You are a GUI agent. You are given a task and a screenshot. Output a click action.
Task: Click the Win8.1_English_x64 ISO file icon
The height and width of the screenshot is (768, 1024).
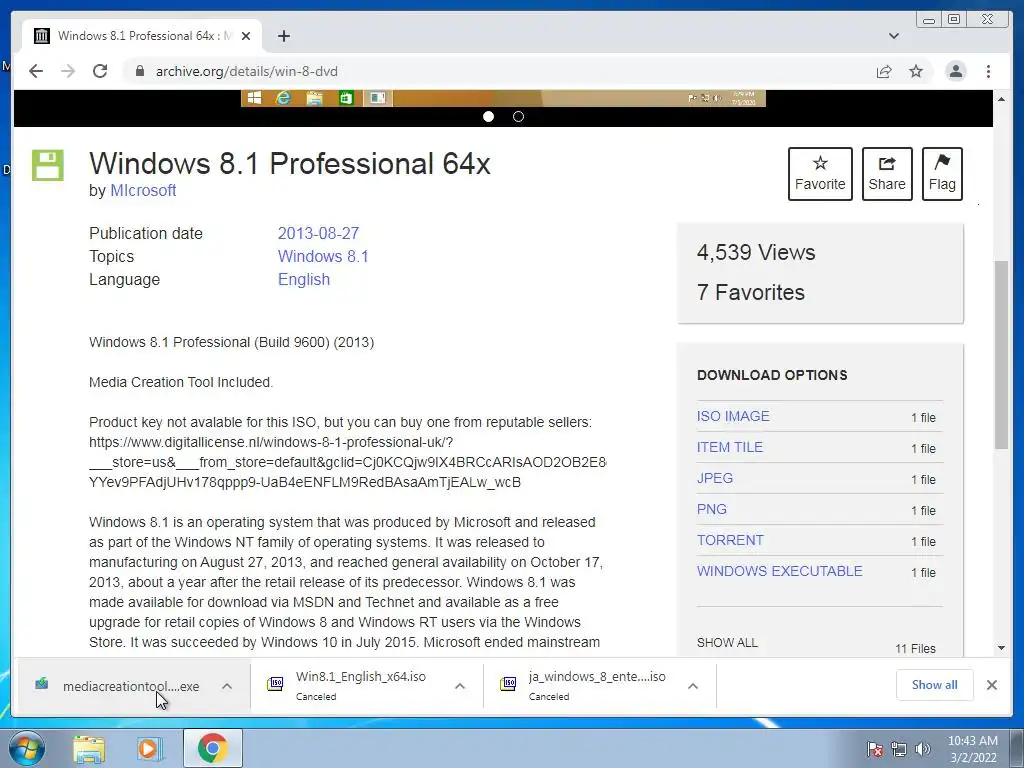pos(275,684)
